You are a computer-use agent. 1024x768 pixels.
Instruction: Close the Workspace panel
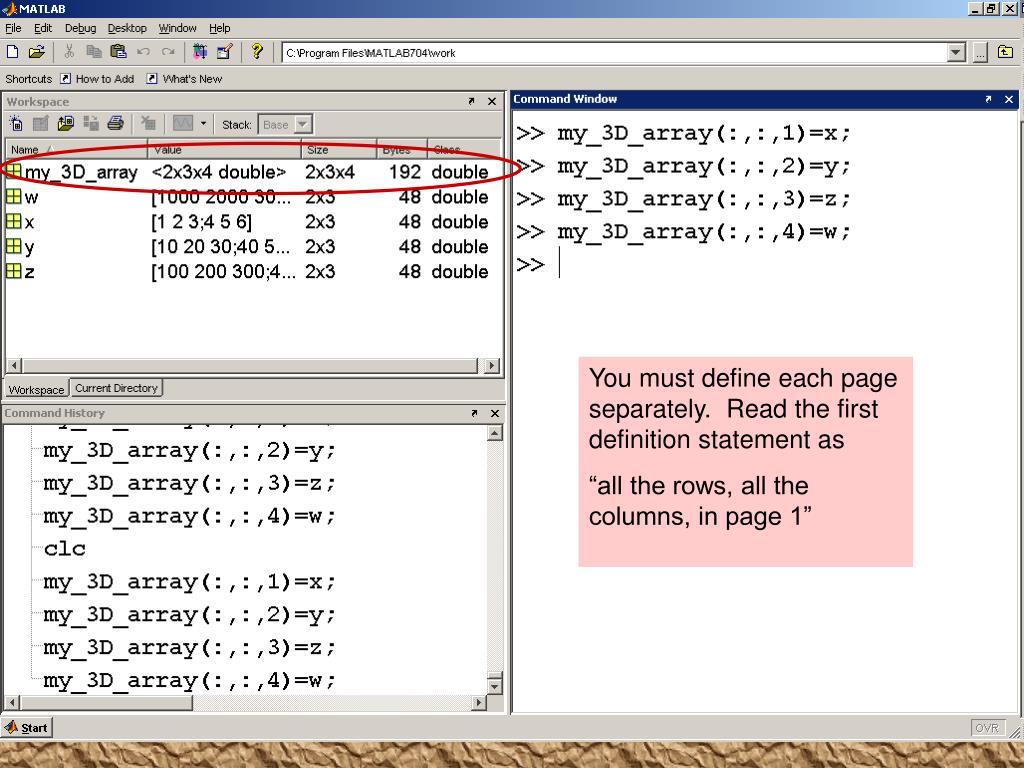492,101
